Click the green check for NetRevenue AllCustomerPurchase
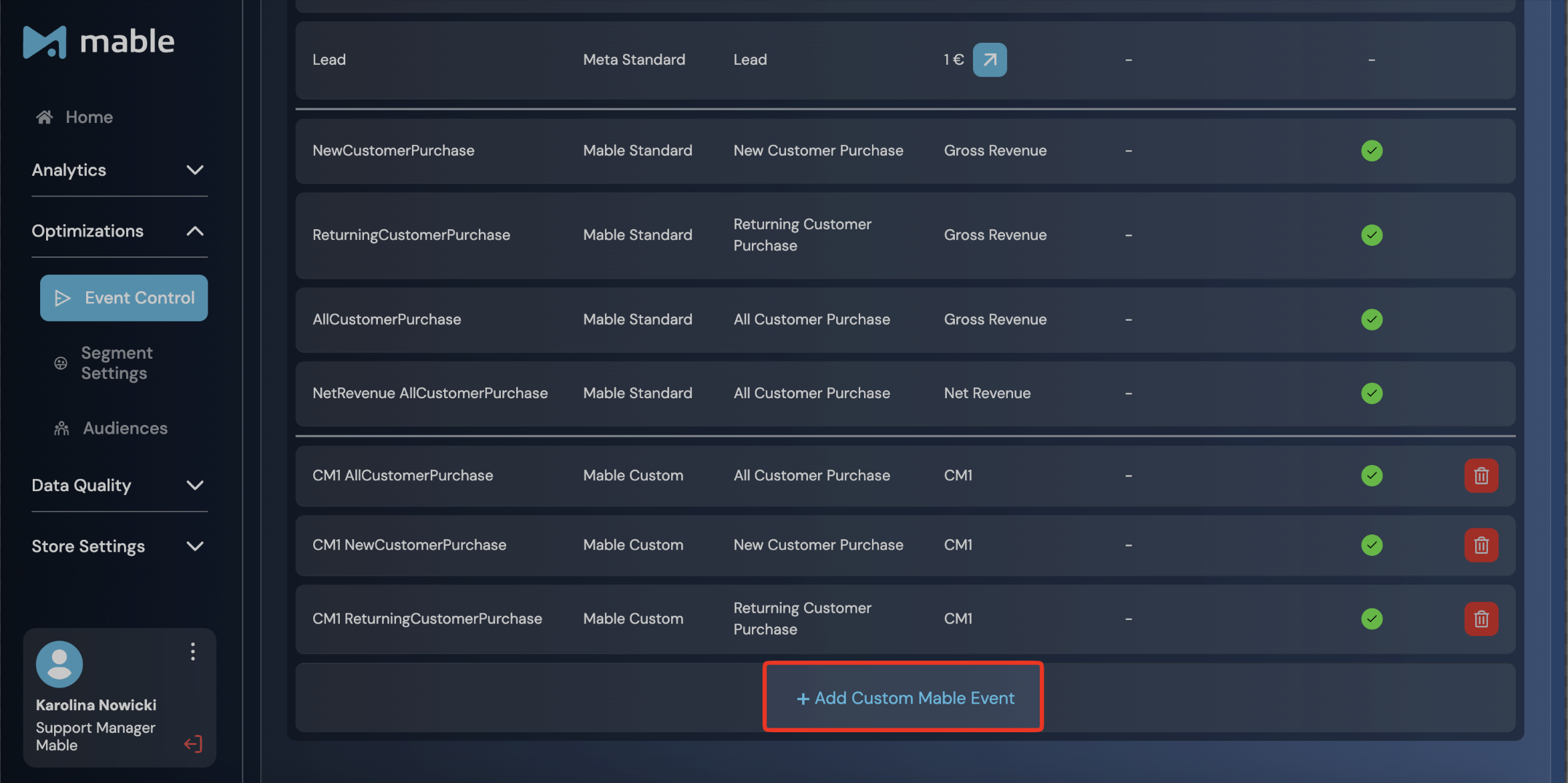This screenshot has height=783, width=1568. (x=1372, y=394)
